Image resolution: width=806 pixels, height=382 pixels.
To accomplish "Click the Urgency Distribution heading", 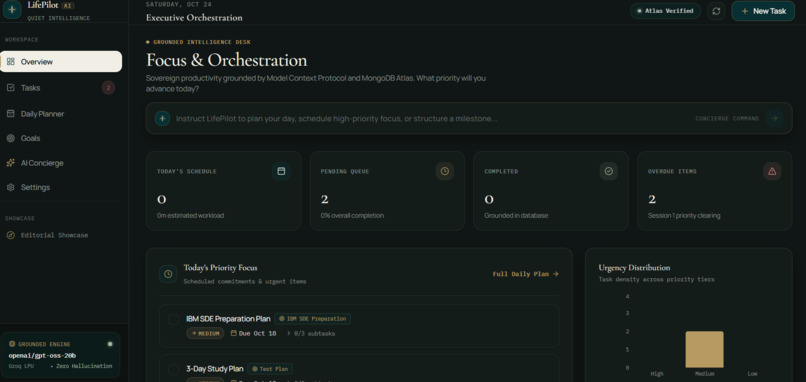I will [x=634, y=268].
